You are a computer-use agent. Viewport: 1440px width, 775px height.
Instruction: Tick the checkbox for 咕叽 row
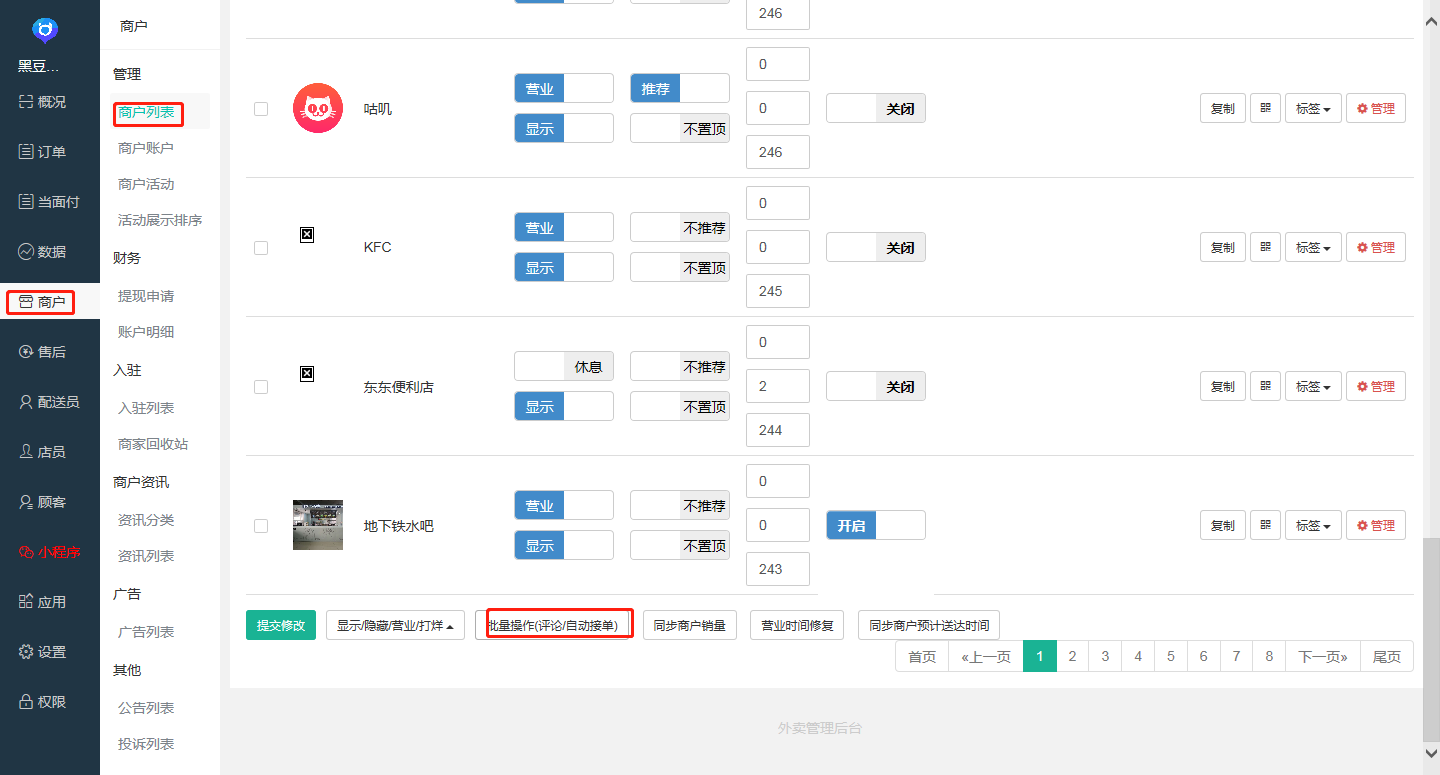261,109
